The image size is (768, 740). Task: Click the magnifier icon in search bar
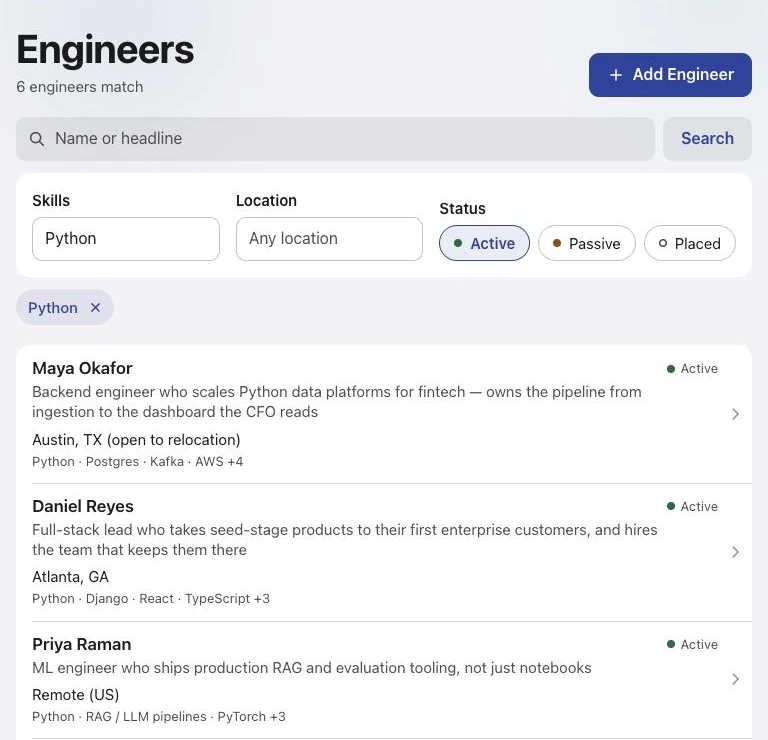tap(37, 139)
